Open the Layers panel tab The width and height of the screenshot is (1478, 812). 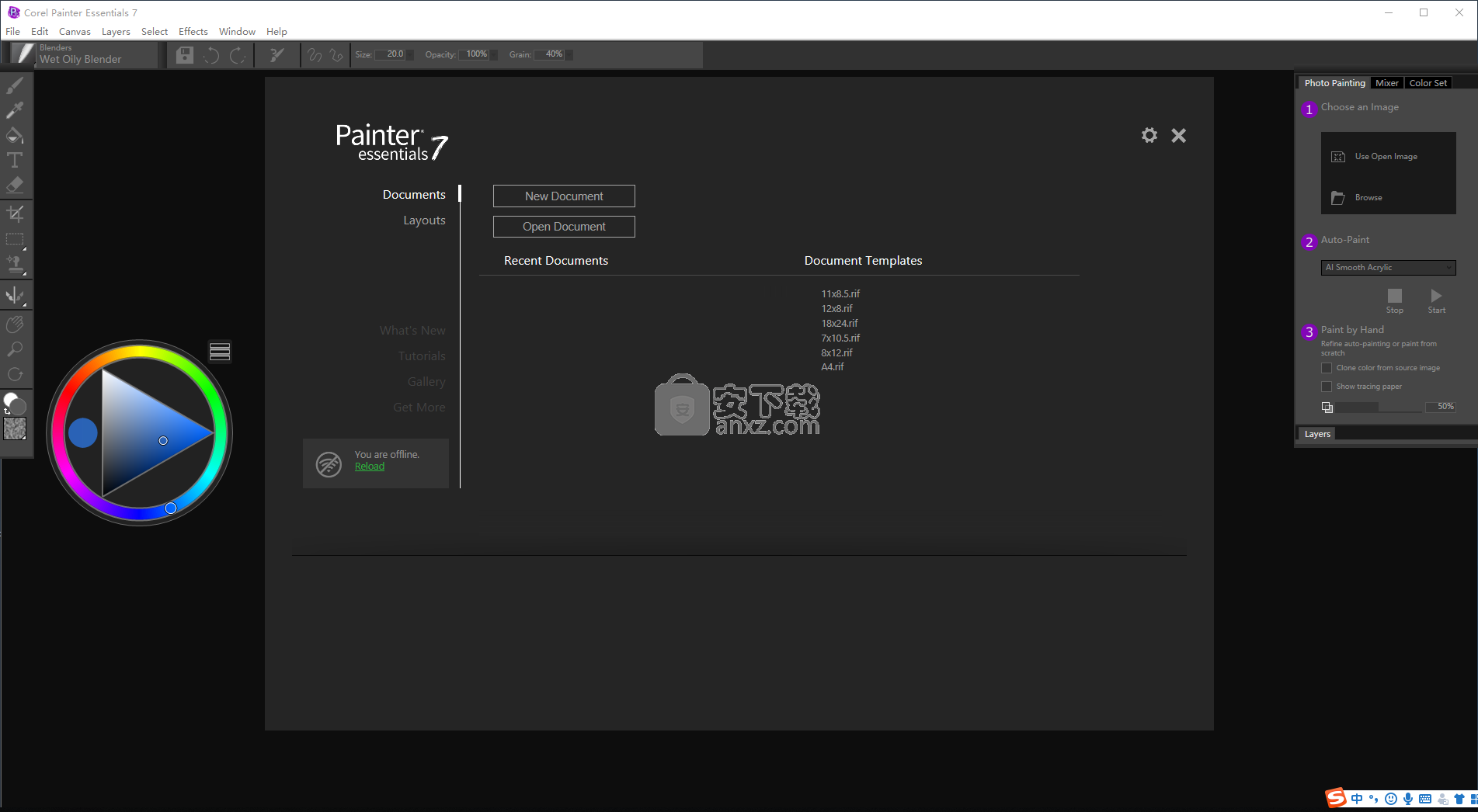[x=1317, y=434]
